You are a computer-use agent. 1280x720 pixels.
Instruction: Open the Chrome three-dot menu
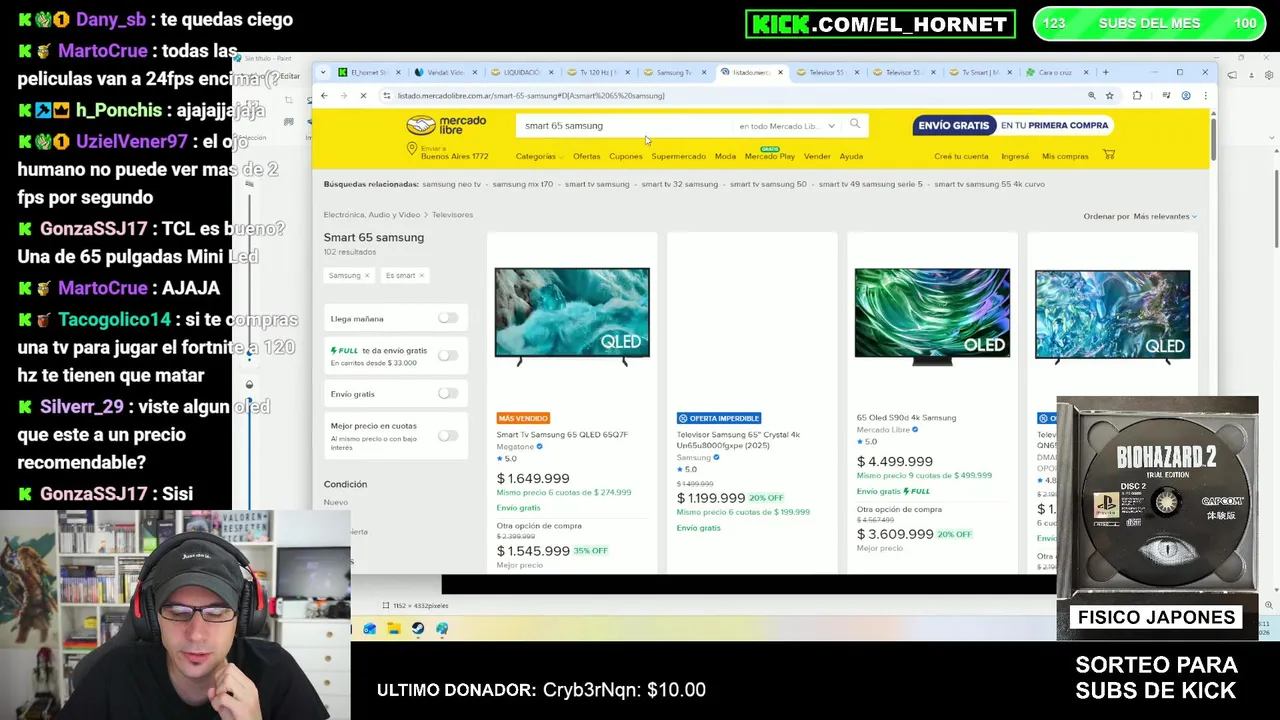point(1204,96)
